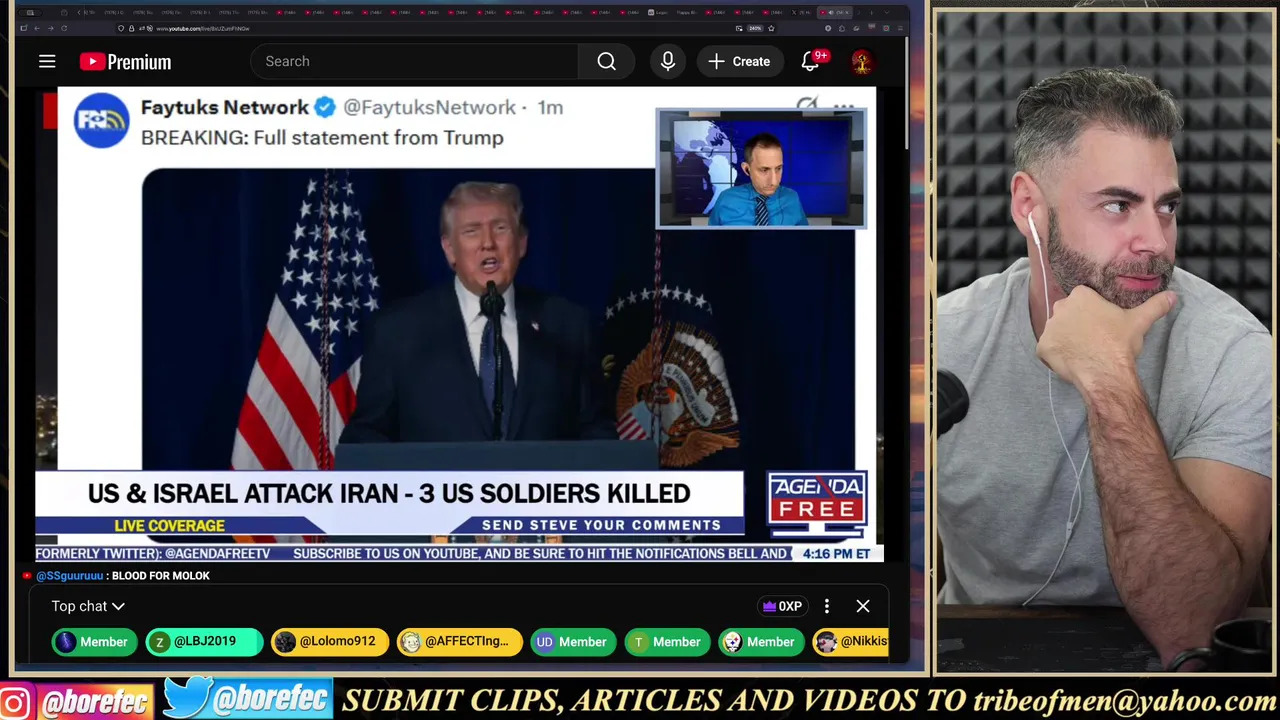Click the browser page vertical scrollbar

[908, 92]
